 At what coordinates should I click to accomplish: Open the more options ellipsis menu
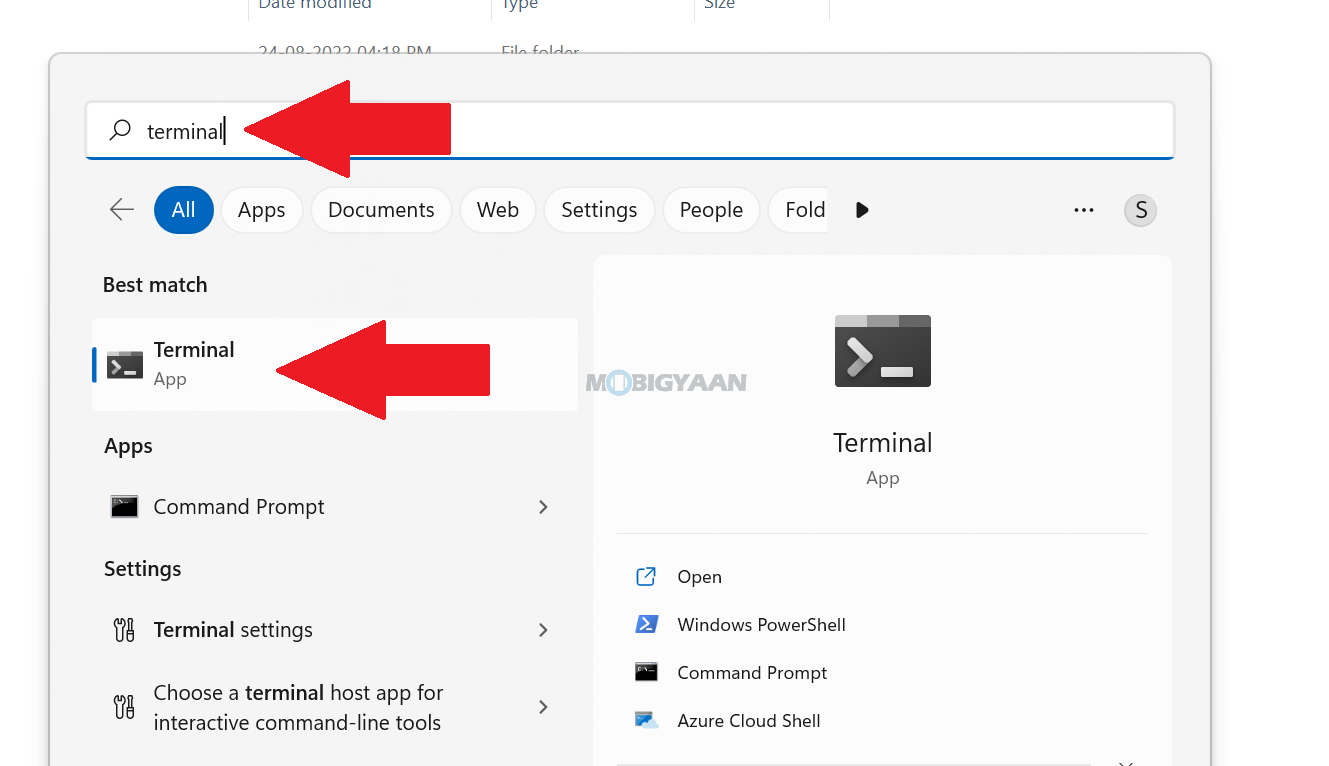1084,210
